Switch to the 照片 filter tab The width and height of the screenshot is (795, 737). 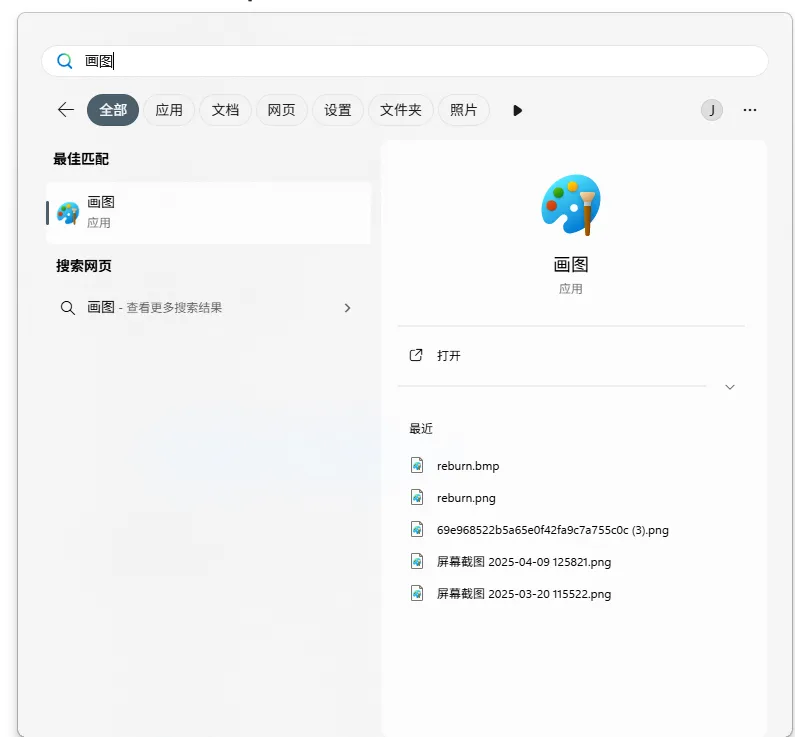click(x=463, y=110)
